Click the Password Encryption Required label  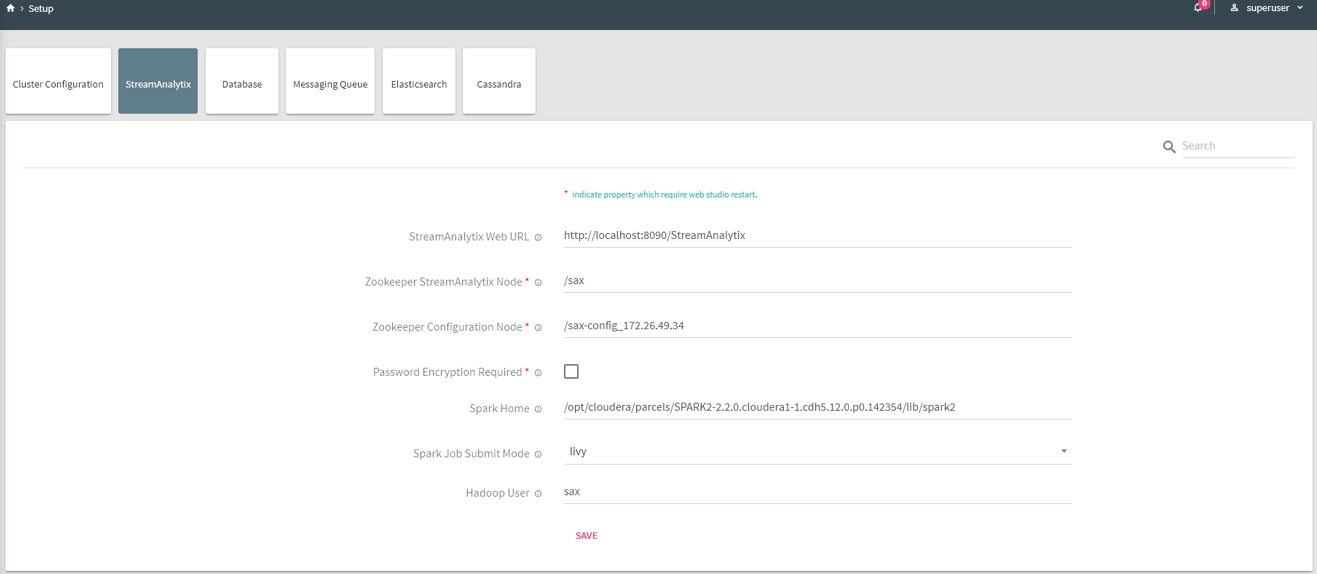pyautogui.click(x=448, y=372)
